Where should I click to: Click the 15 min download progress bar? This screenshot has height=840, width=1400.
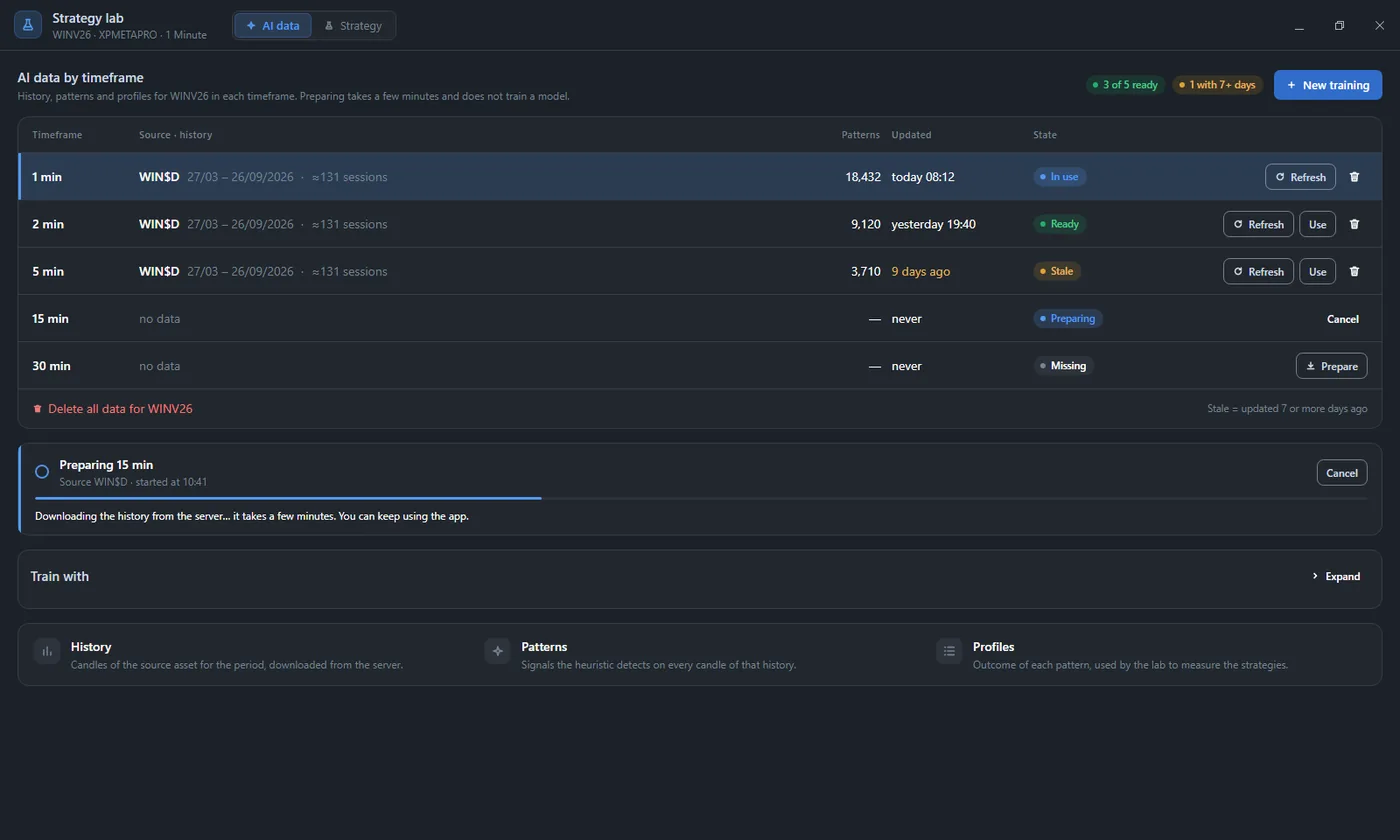[x=701, y=498]
